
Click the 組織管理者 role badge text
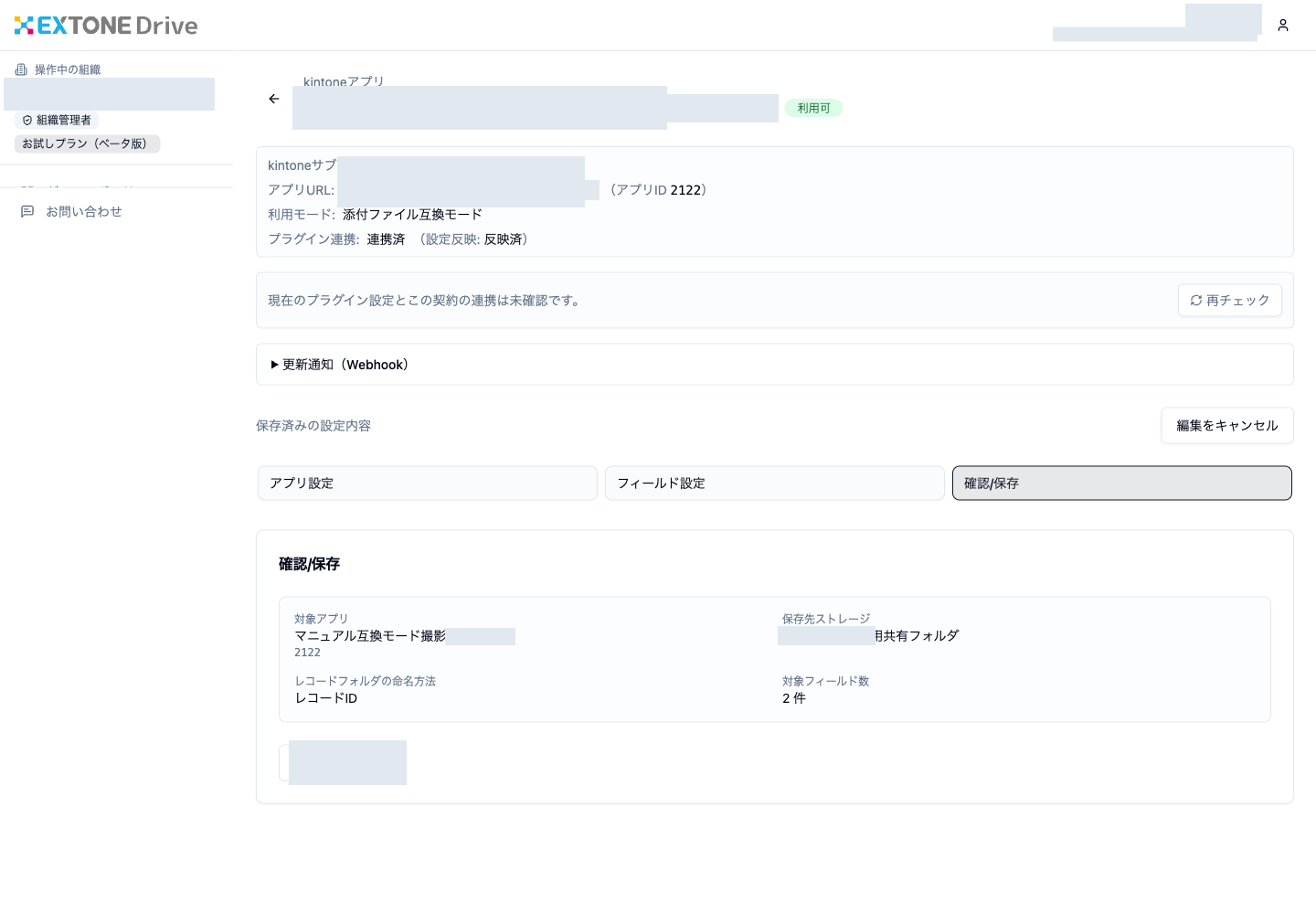point(64,121)
